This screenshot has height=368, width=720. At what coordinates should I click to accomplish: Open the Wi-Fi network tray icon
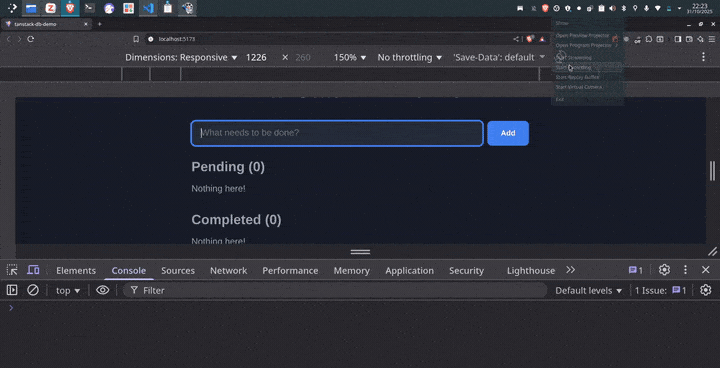tap(658, 8)
